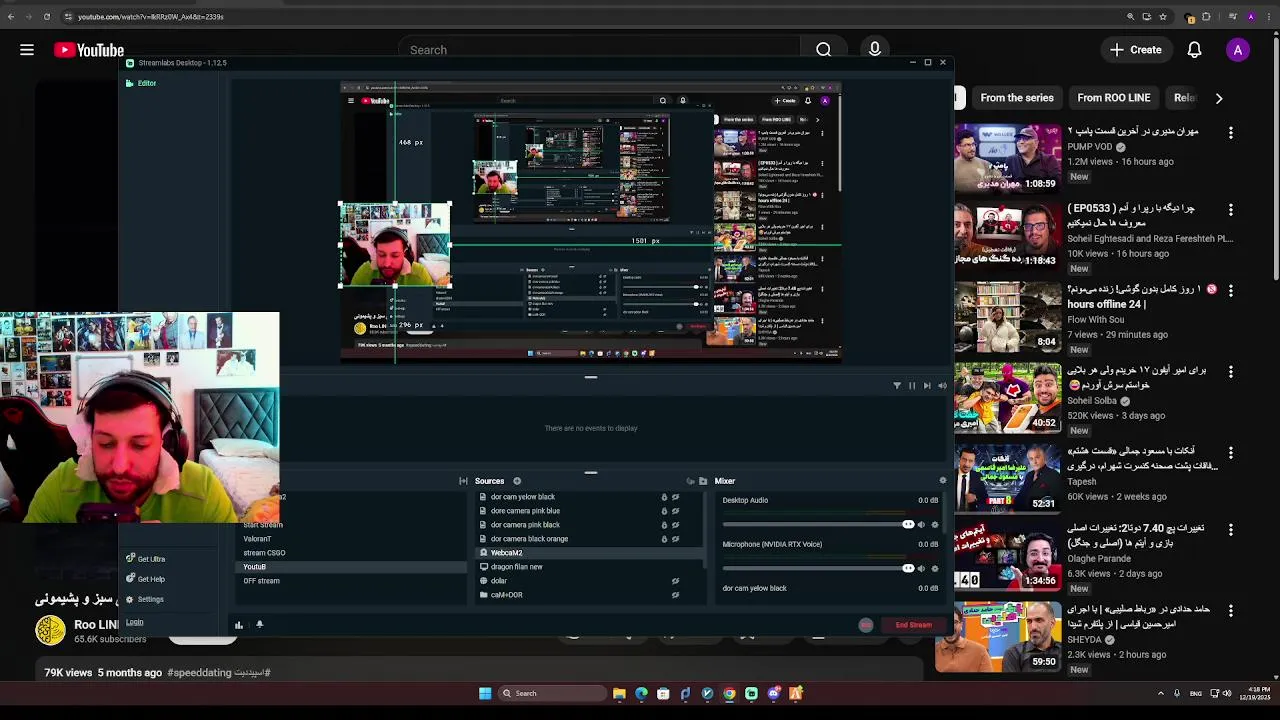The height and width of the screenshot is (720, 1280).
Task: Click Get Ultra in Streamlabs sidebar
Action: (145, 559)
